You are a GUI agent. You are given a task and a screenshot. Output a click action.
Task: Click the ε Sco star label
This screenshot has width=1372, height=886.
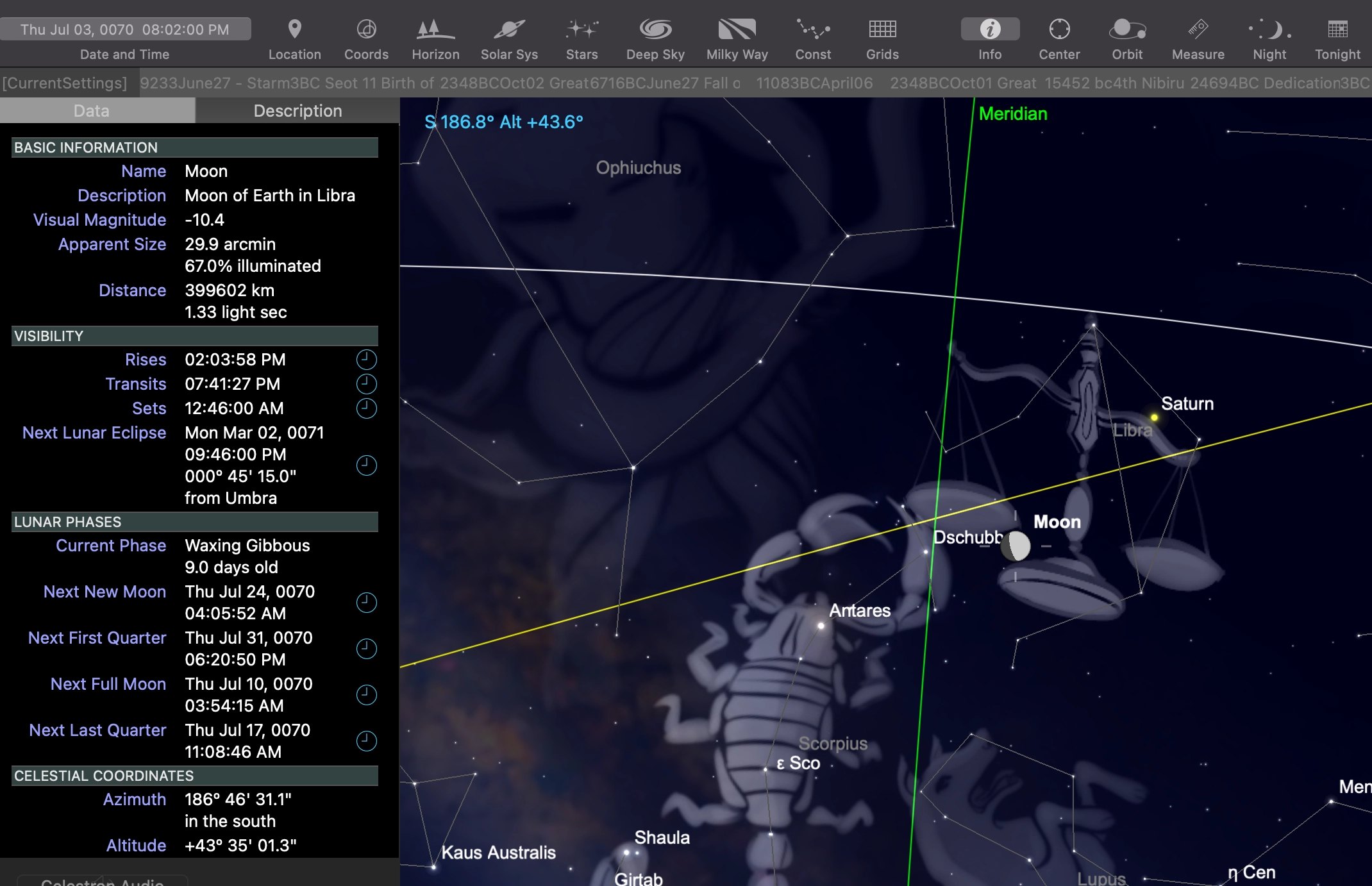tap(798, 763)
